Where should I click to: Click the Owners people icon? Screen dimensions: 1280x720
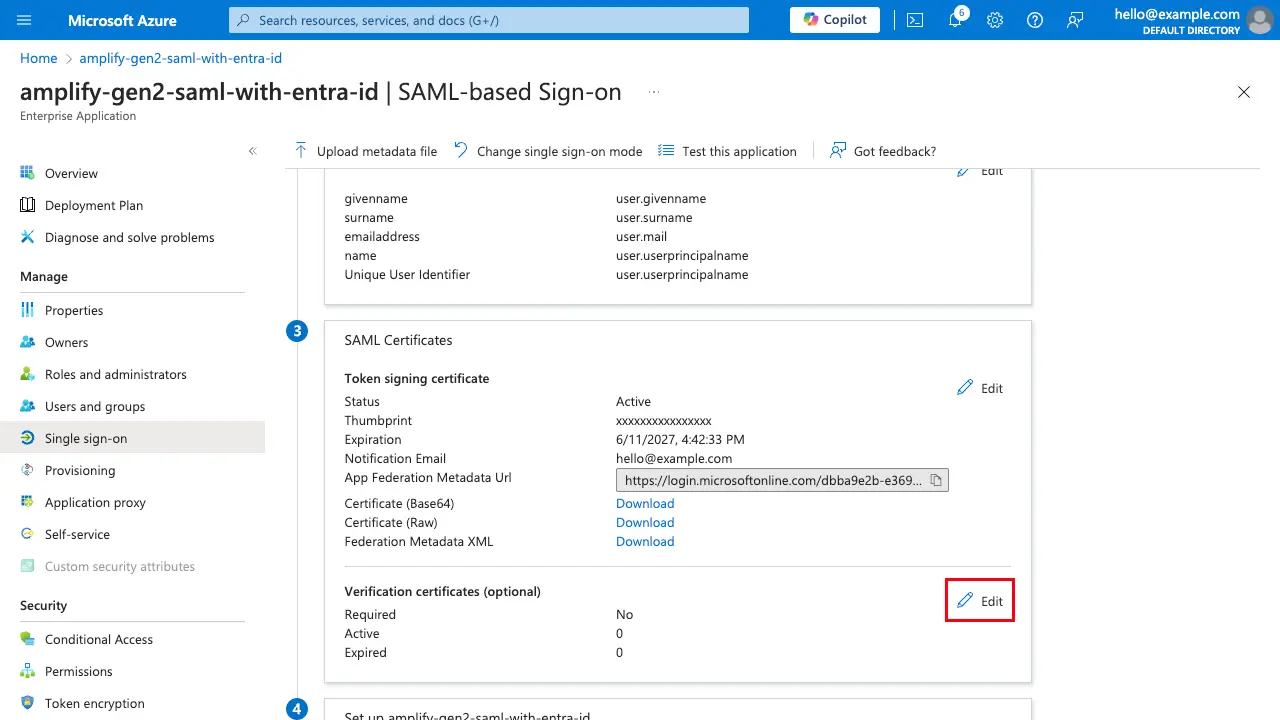coord(27,342)
